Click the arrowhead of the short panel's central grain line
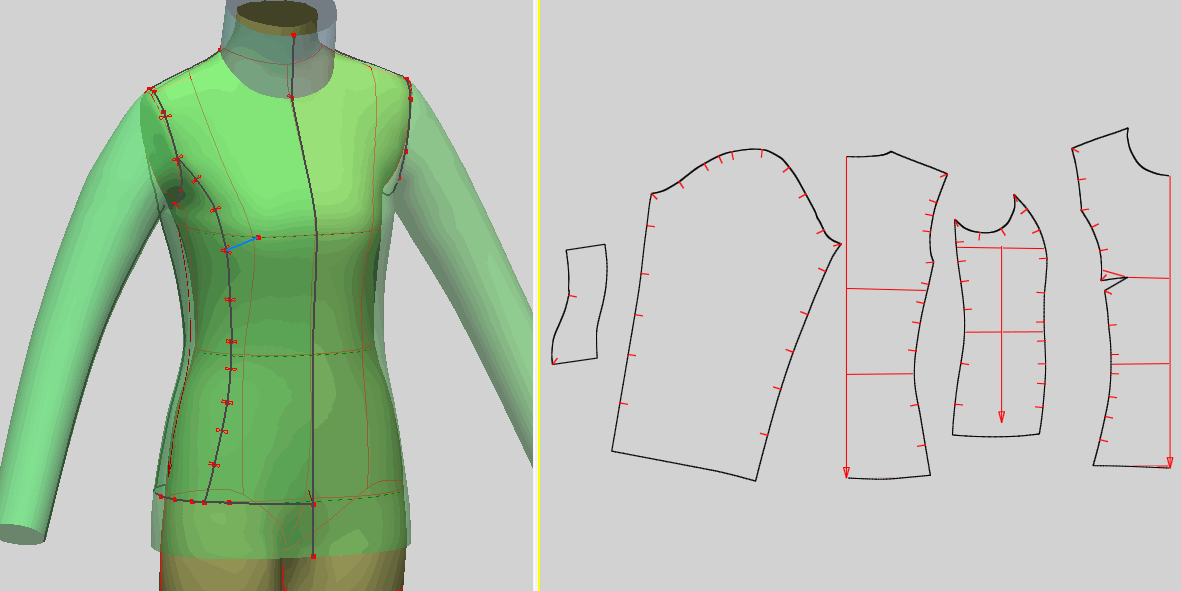 coord(1002,416)
